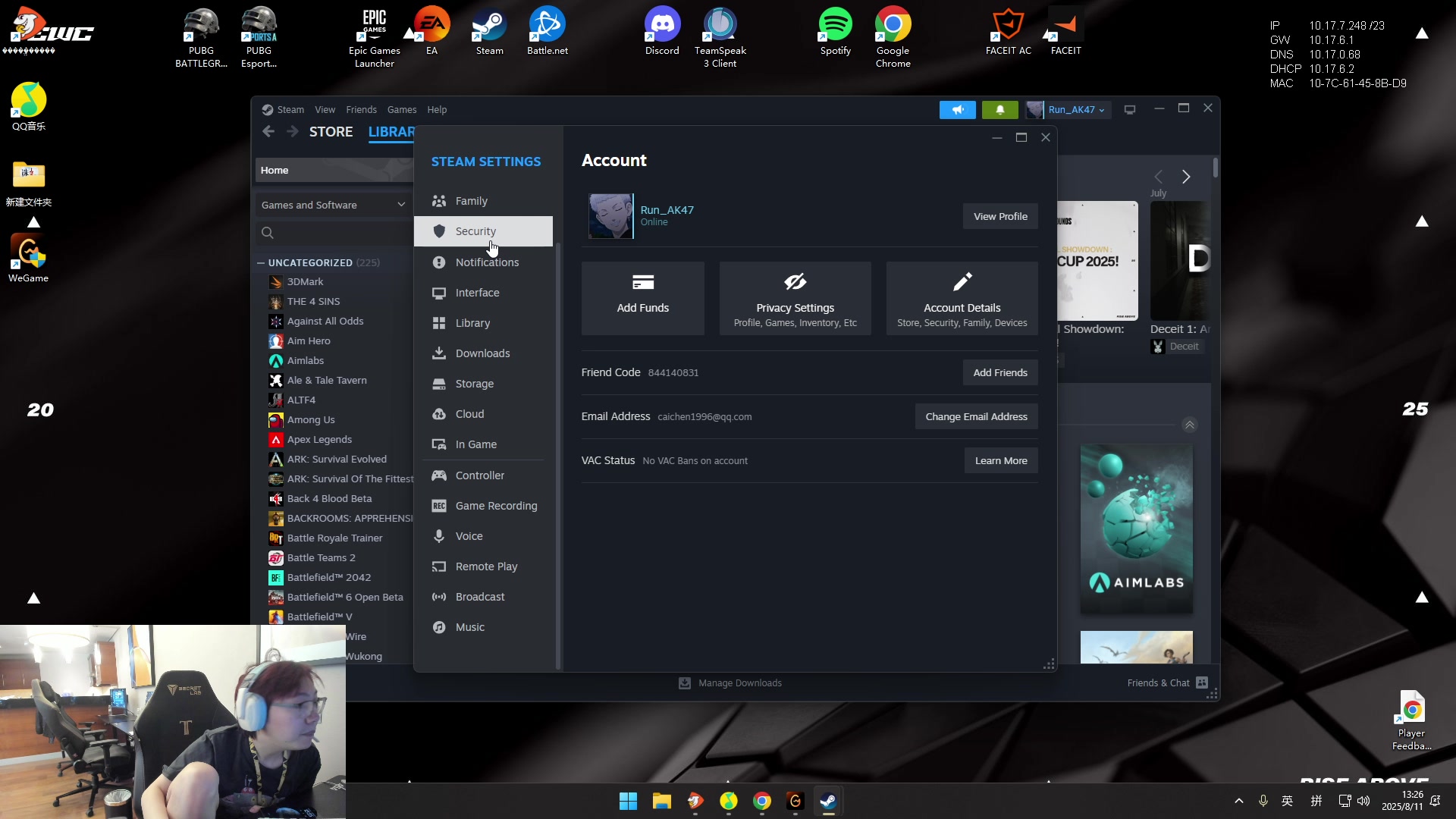Click the blue announcements megaphone icon

pyautogui.click(x=958, y=110)
